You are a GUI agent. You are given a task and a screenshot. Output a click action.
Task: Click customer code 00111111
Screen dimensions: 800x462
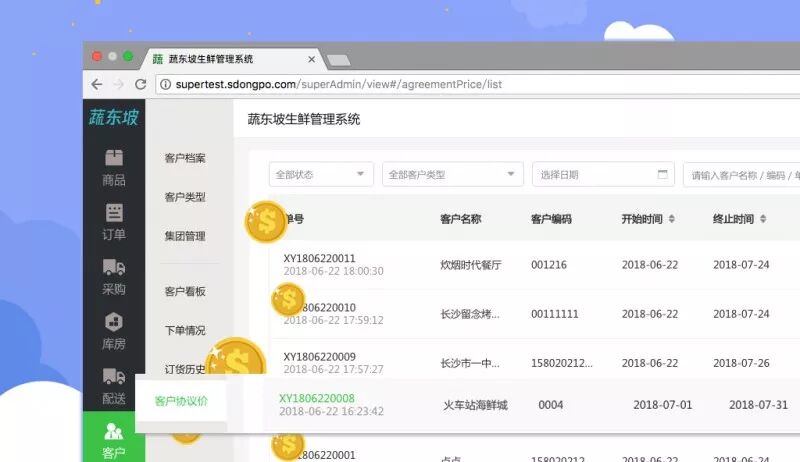point(555,314)
